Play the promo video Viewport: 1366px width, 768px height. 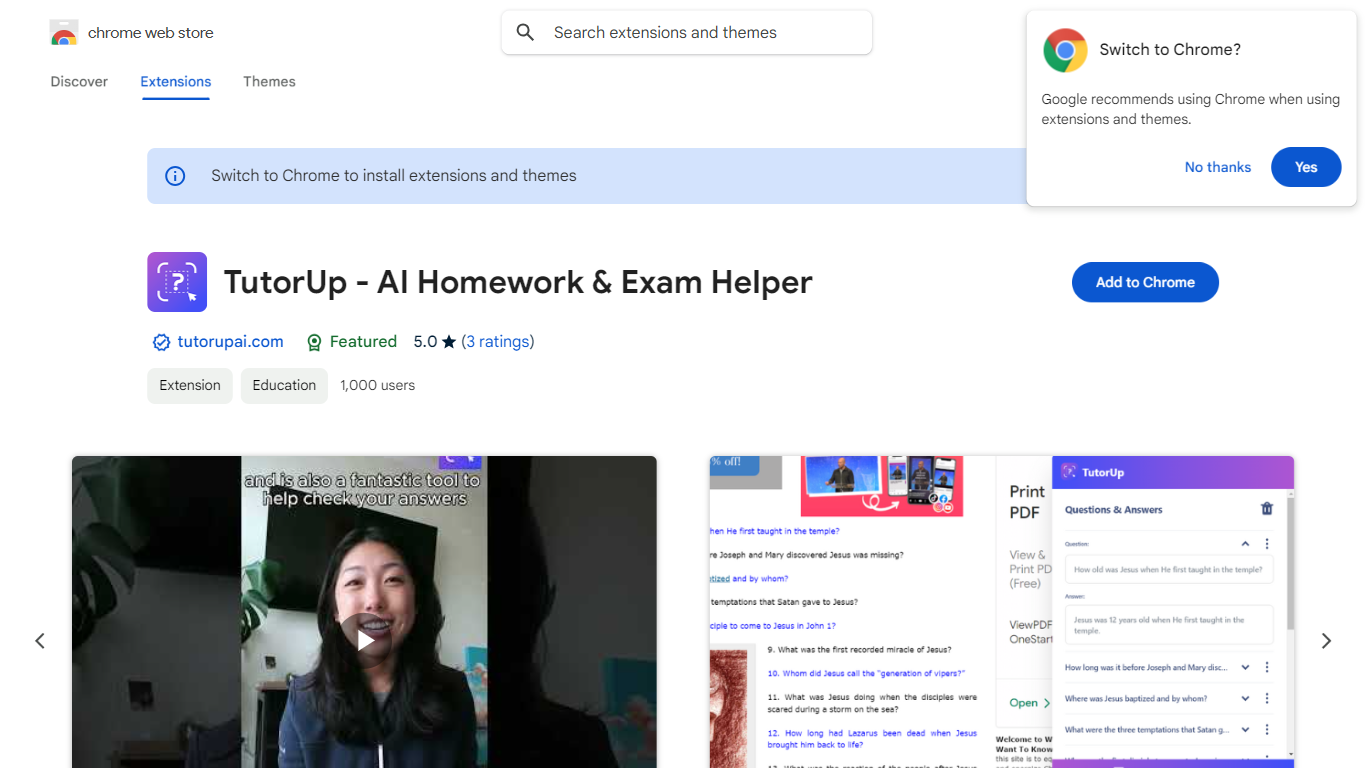[x=364, y=639]
